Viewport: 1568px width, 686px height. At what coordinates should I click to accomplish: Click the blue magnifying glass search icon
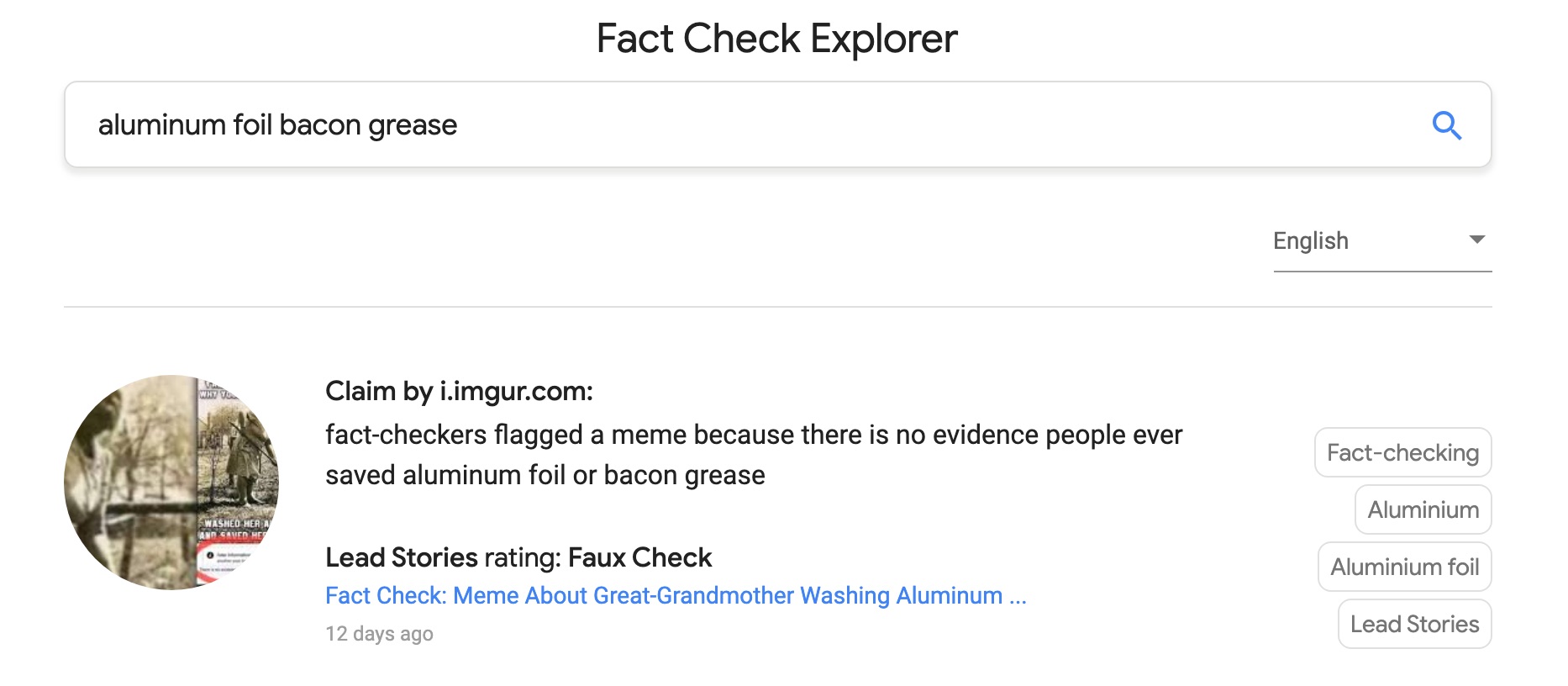pyautogui.click(x=1446, y=125)
